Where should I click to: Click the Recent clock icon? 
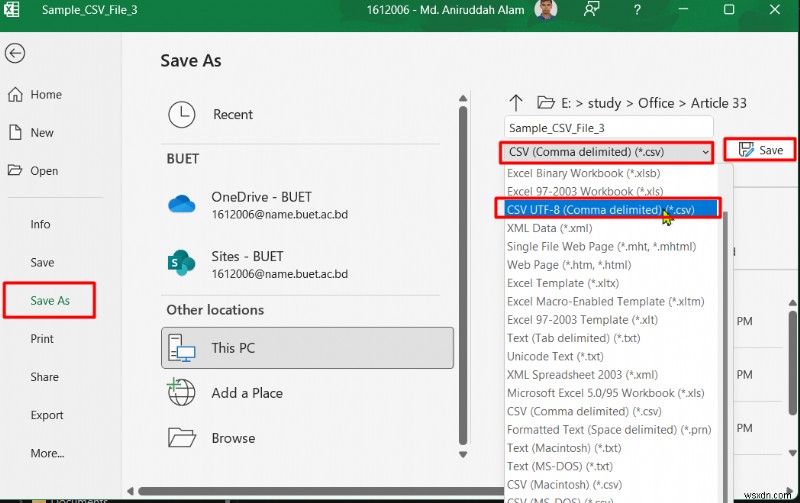(x=182, y=114)
